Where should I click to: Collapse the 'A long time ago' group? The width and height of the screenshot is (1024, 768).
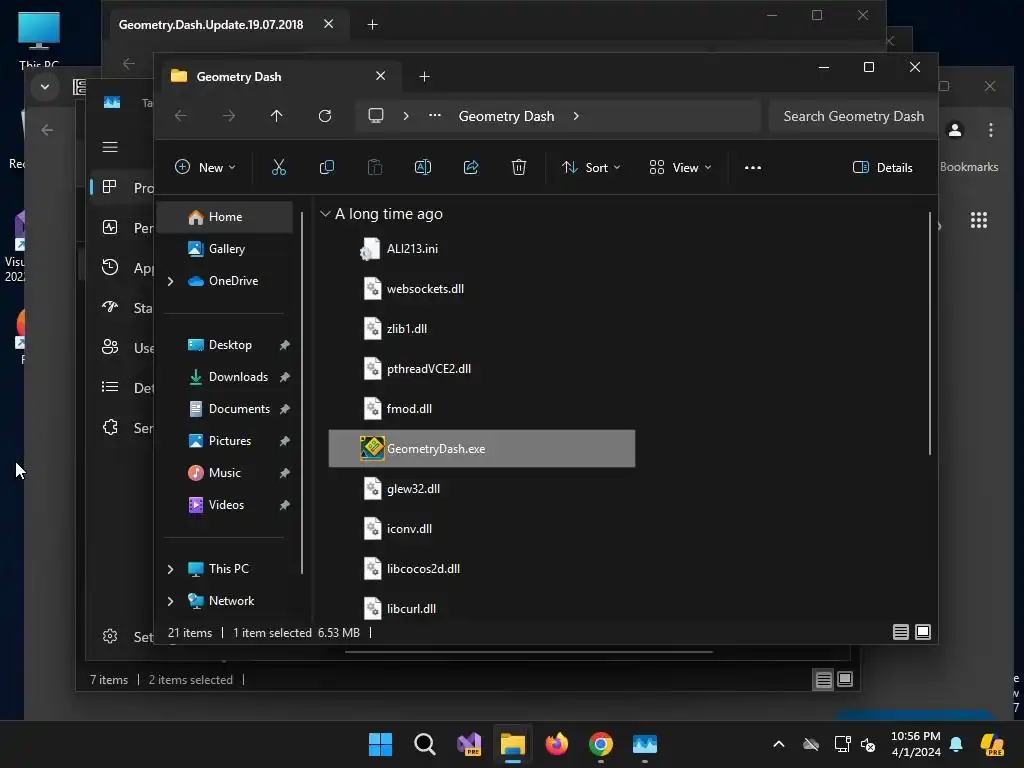coord(325,214)
